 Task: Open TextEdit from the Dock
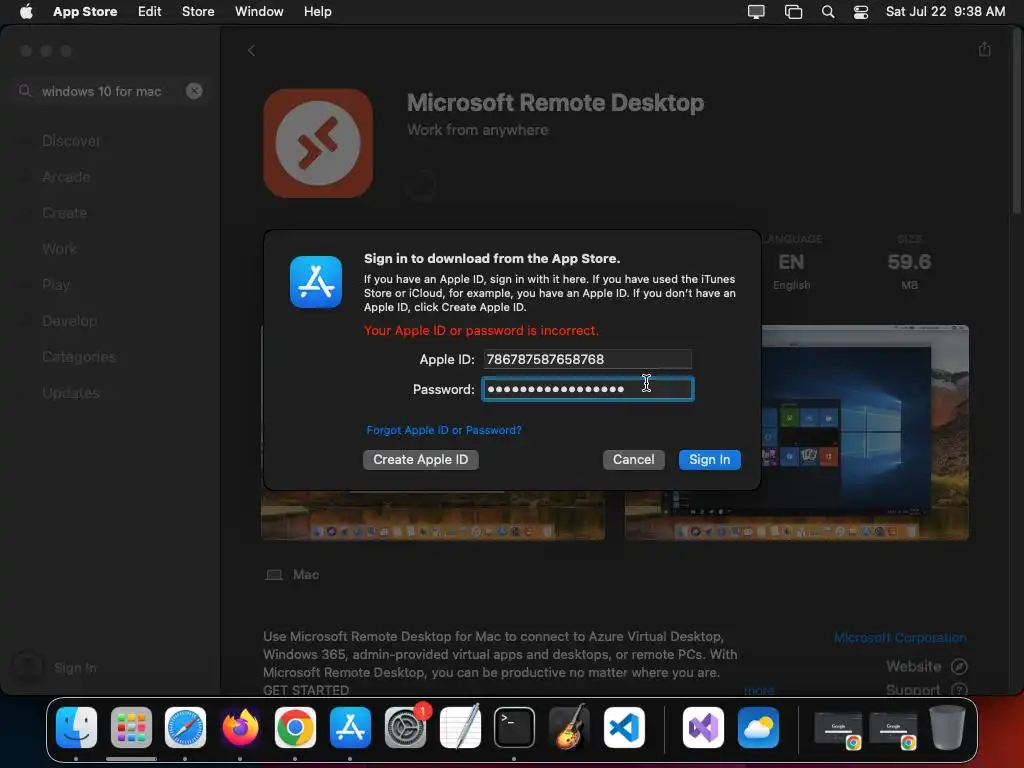460,727
